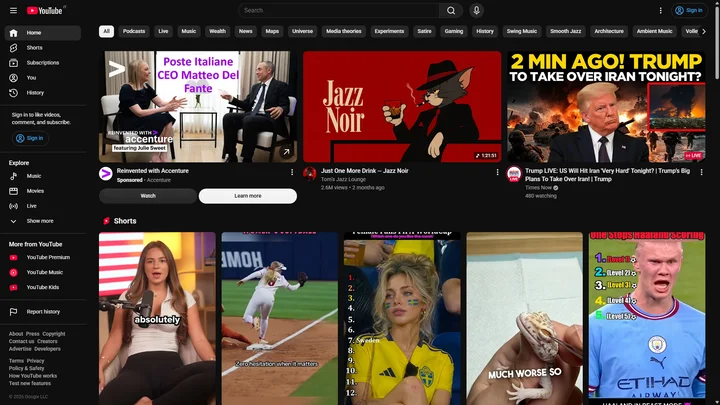Start voice search with microphone icon
The image size is (720, 405).
[x=476, y=10]
